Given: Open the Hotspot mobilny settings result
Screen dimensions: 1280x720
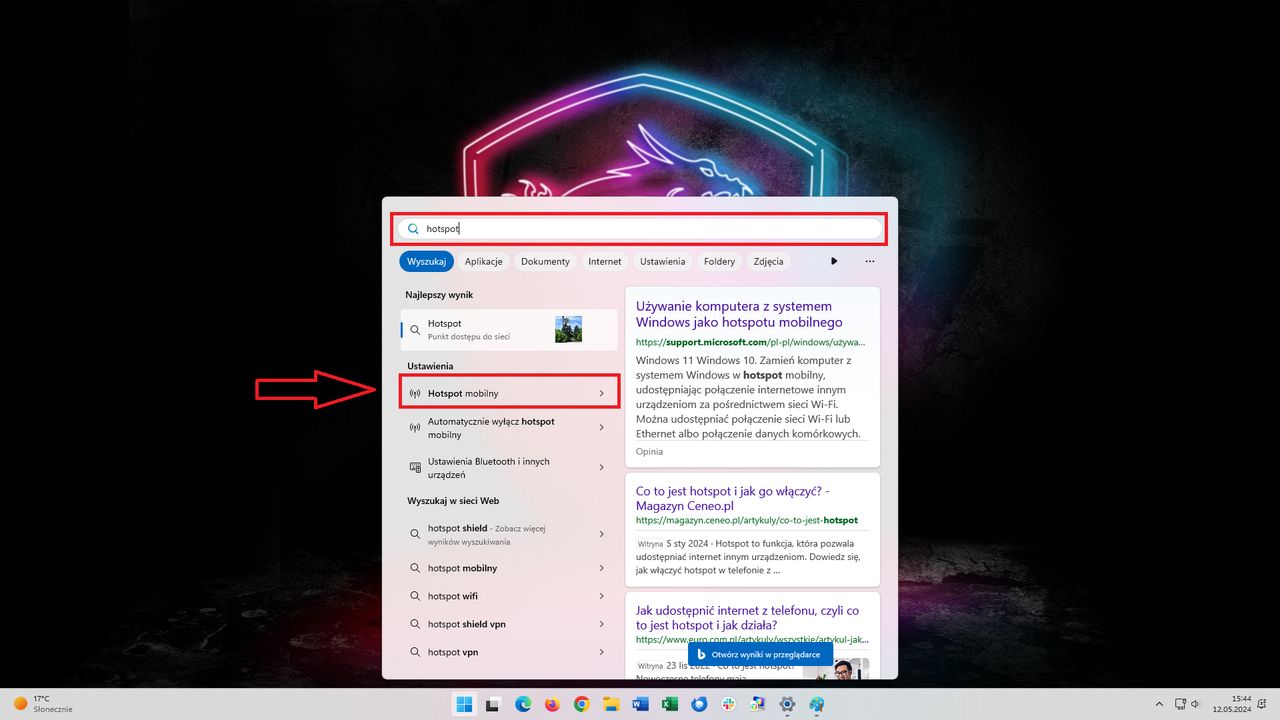Looking at the screenshot, I should tap(509, 393).
